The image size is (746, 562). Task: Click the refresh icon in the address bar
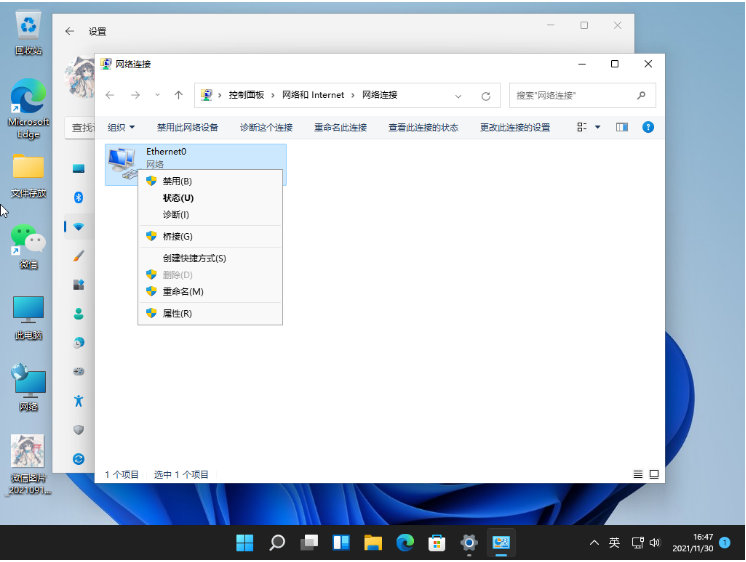[485, 96]
